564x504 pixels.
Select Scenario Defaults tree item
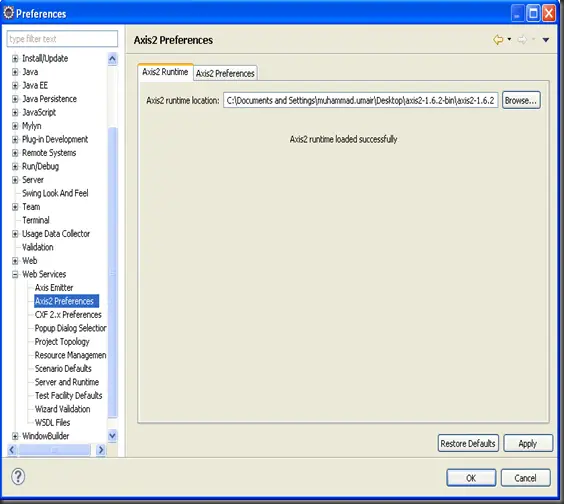63,368
